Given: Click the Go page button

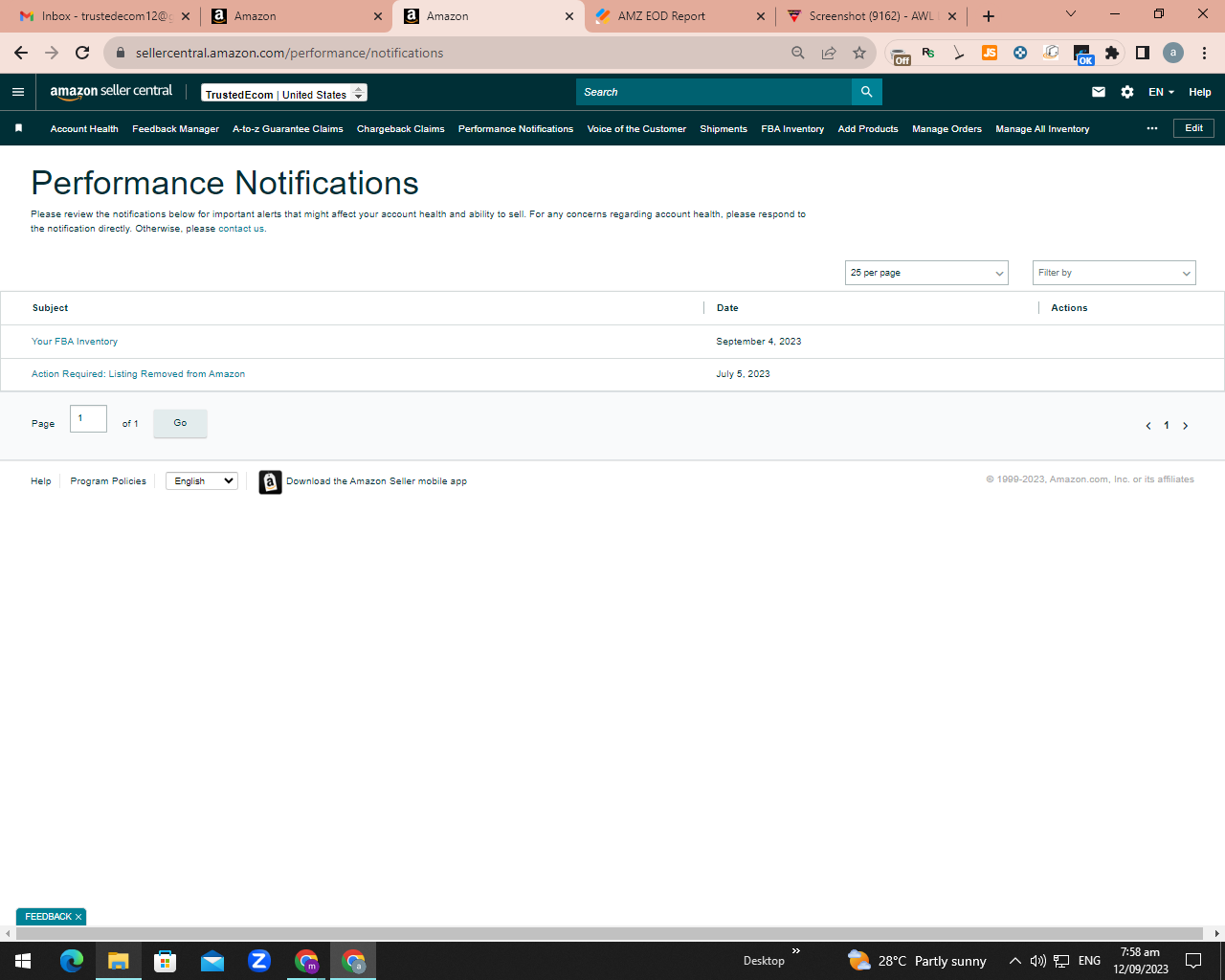Looking at the screenshot, I should point(180,423).
